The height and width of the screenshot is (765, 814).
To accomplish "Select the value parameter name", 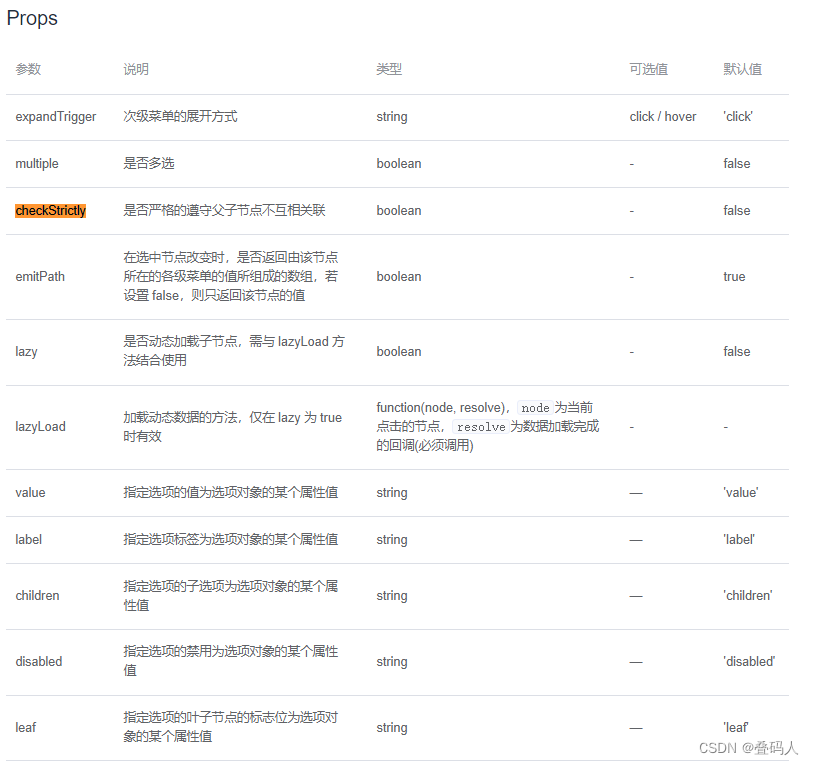I will [x=30, y=492].
